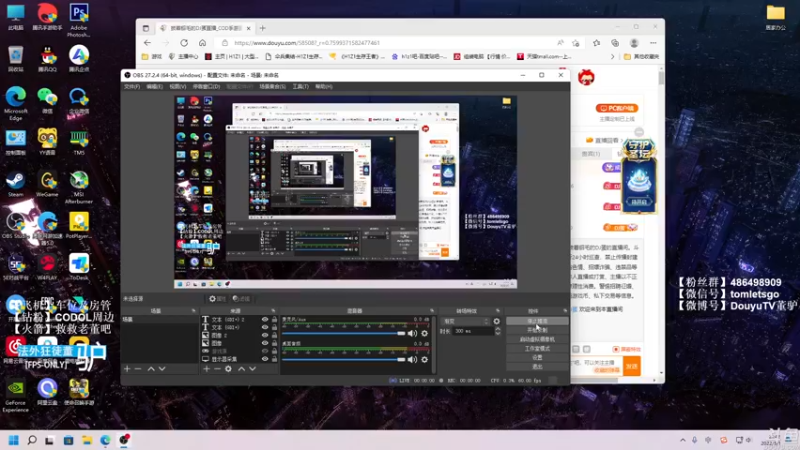Viewport: 800px width, 450px height.
Task: Open a new tab in Edge
Action: coord(263,28)
